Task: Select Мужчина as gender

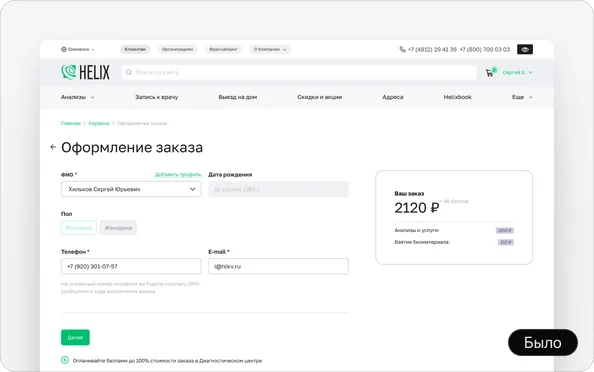Action: pos(79,228)
